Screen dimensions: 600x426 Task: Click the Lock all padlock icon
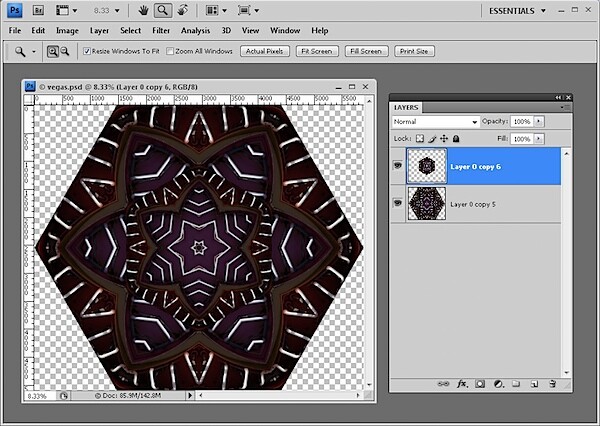point(456,139)
